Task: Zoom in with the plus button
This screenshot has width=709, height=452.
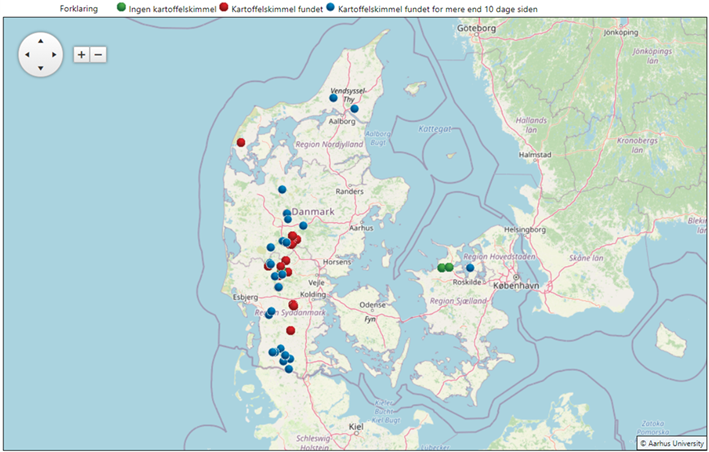Action: pyautogui.click(x=81, y=54)
